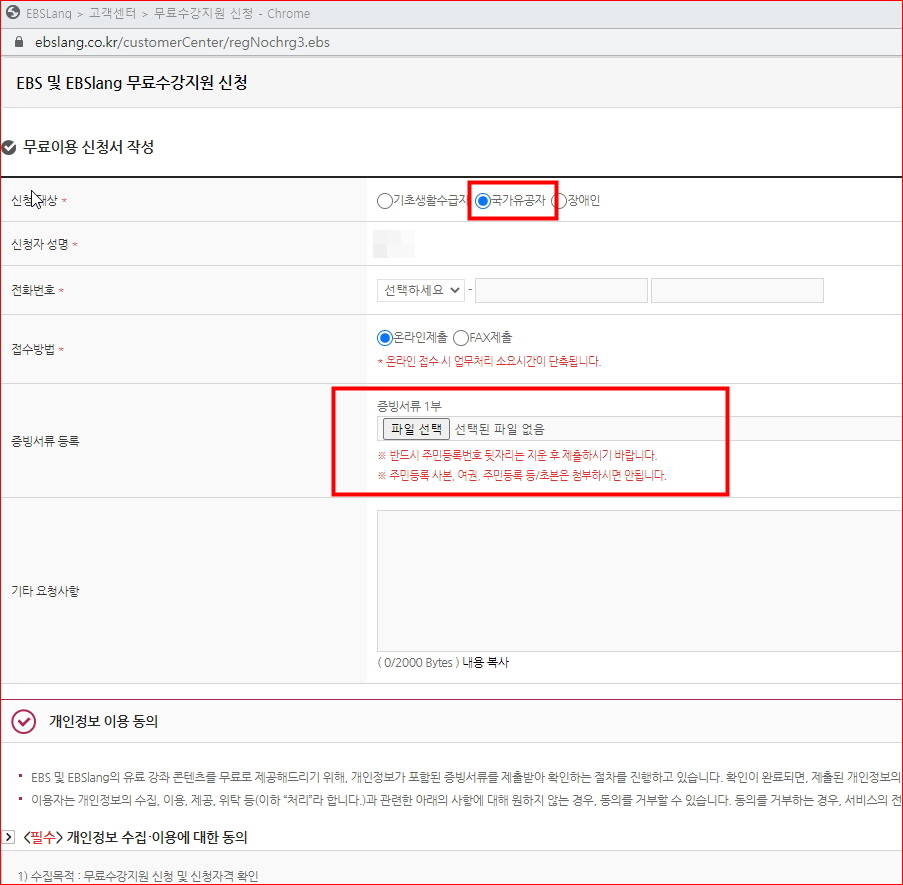Select 온라인제출 as the submission method
The width and height of the screenshot is (903, 885).
[385, 339]
